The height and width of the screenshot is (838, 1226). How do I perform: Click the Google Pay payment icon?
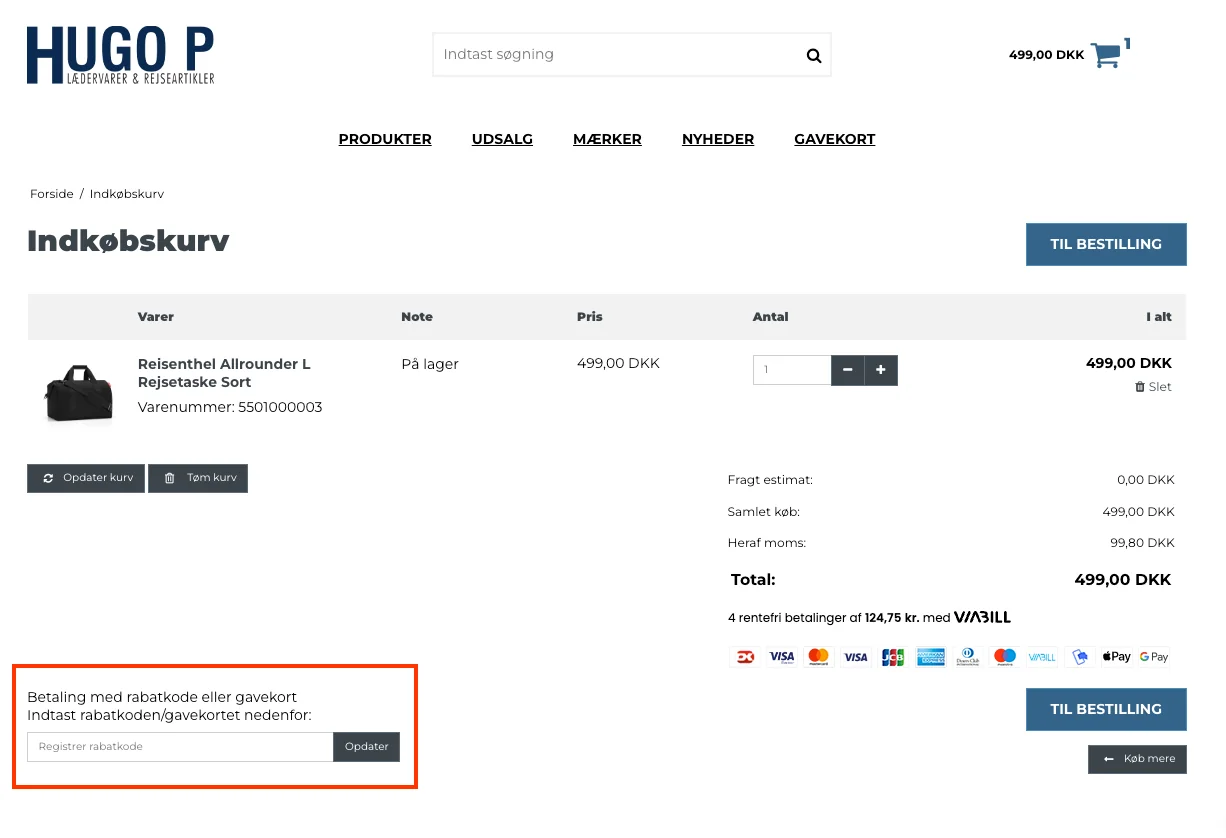[x=1154, y=657]
